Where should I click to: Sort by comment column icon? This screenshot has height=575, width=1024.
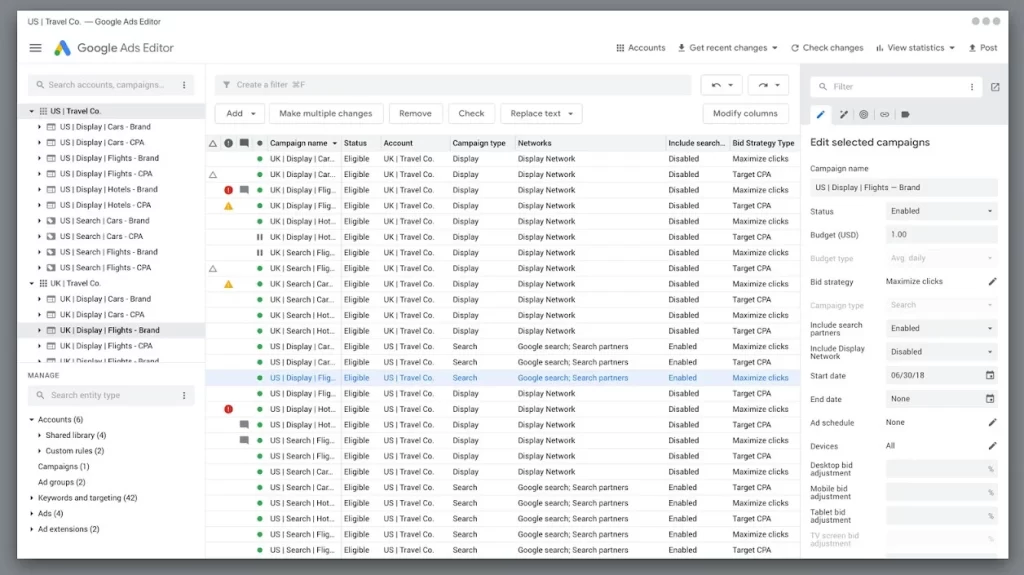pyautogui.click(x=244, y=143)
